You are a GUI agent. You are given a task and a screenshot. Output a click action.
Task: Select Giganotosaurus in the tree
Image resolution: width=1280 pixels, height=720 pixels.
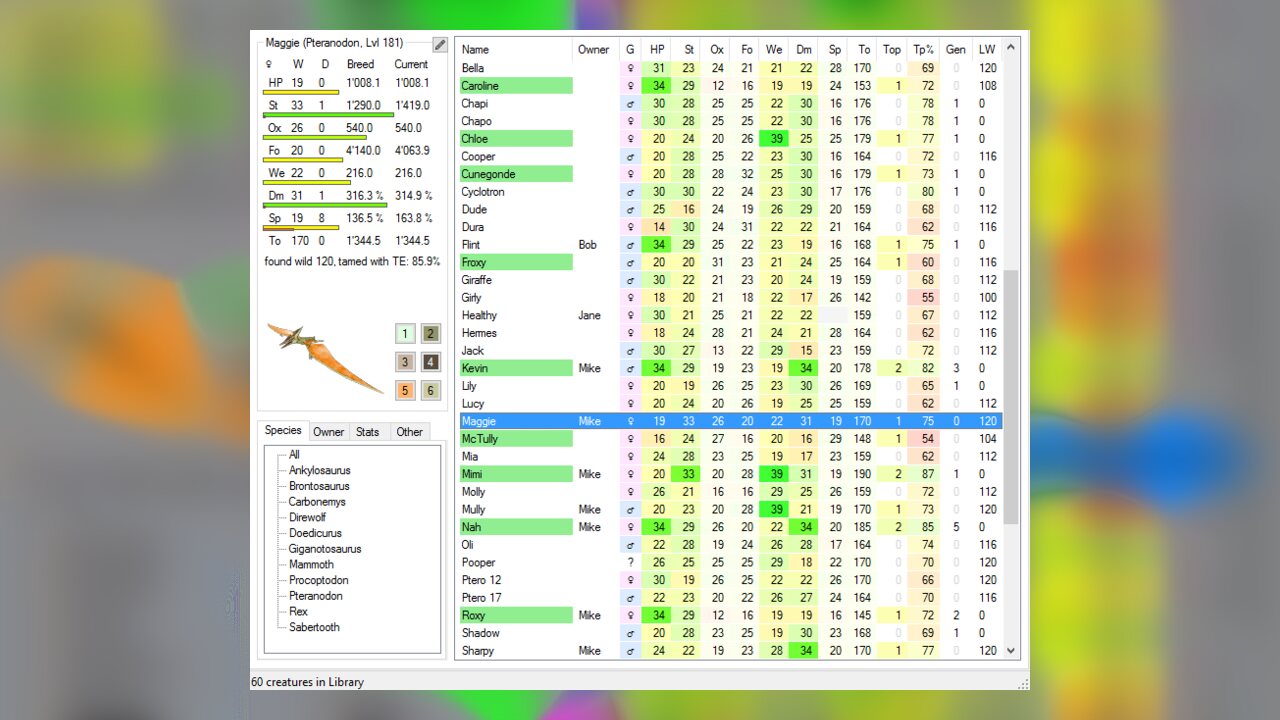[325, 549]
